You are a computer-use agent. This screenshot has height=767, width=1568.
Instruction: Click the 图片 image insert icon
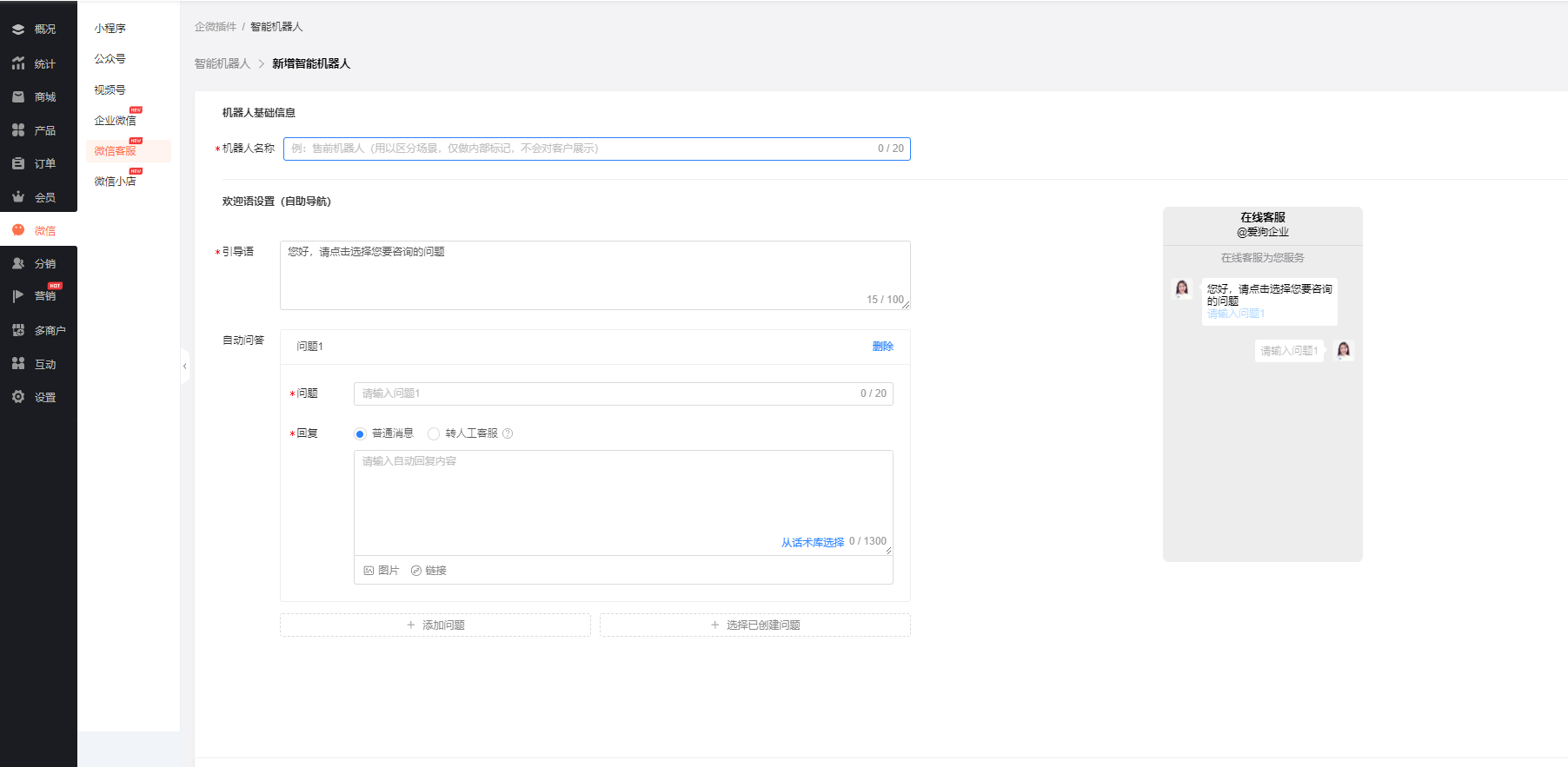pyautogui.click(x=369, y=571)
